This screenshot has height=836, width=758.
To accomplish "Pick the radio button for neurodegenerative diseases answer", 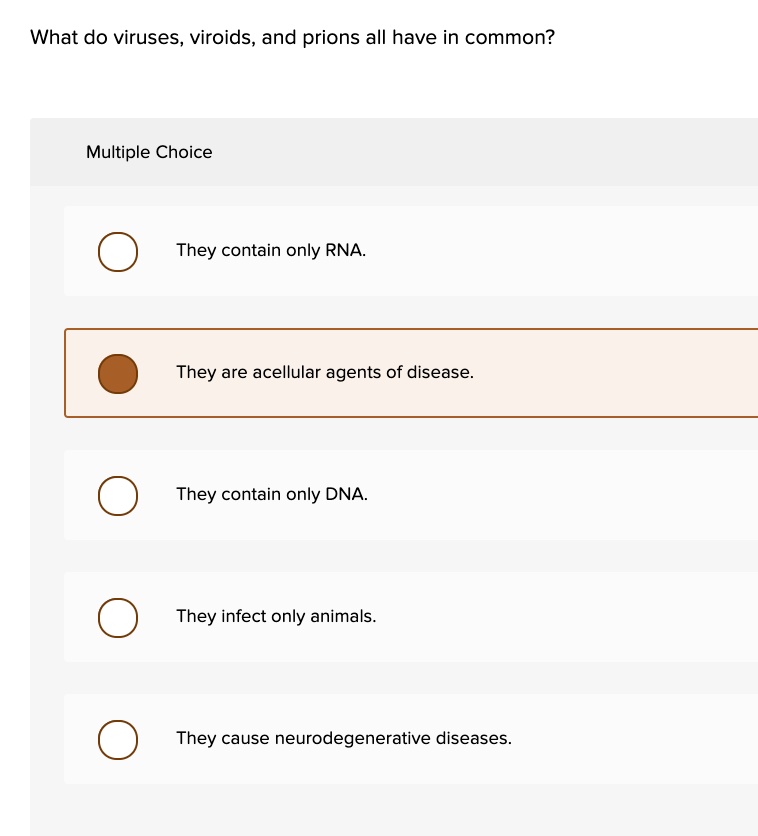I will click(x=118, y=740).
